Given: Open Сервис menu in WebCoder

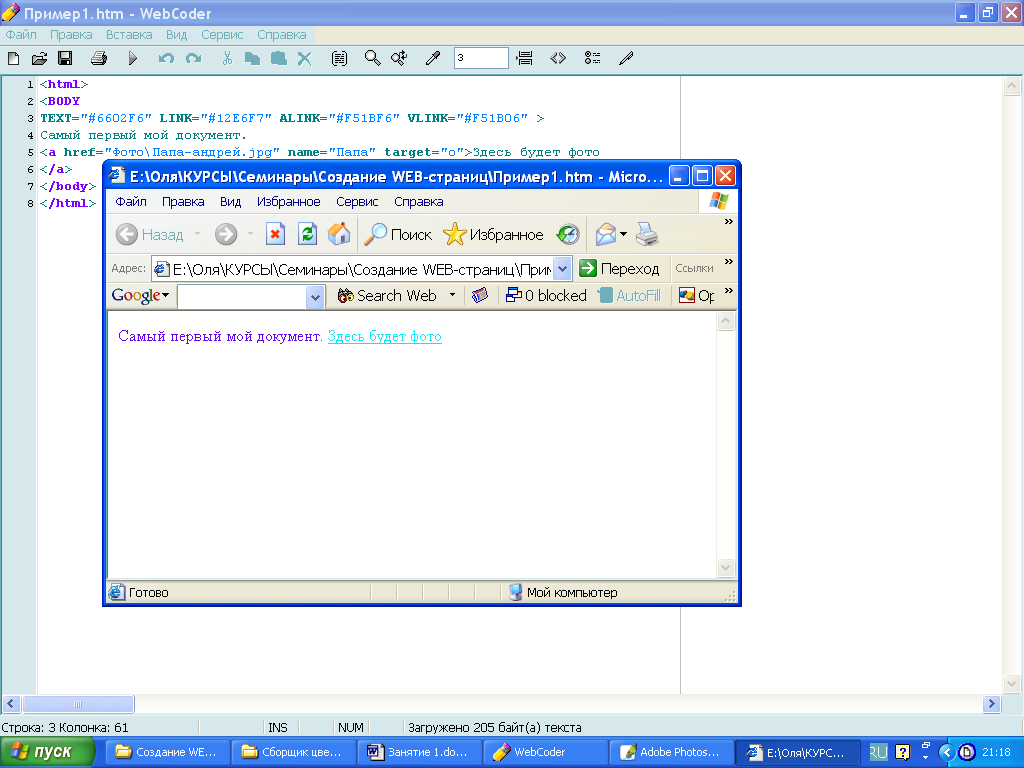Looking at the screenshot, I should click(222, 35).
